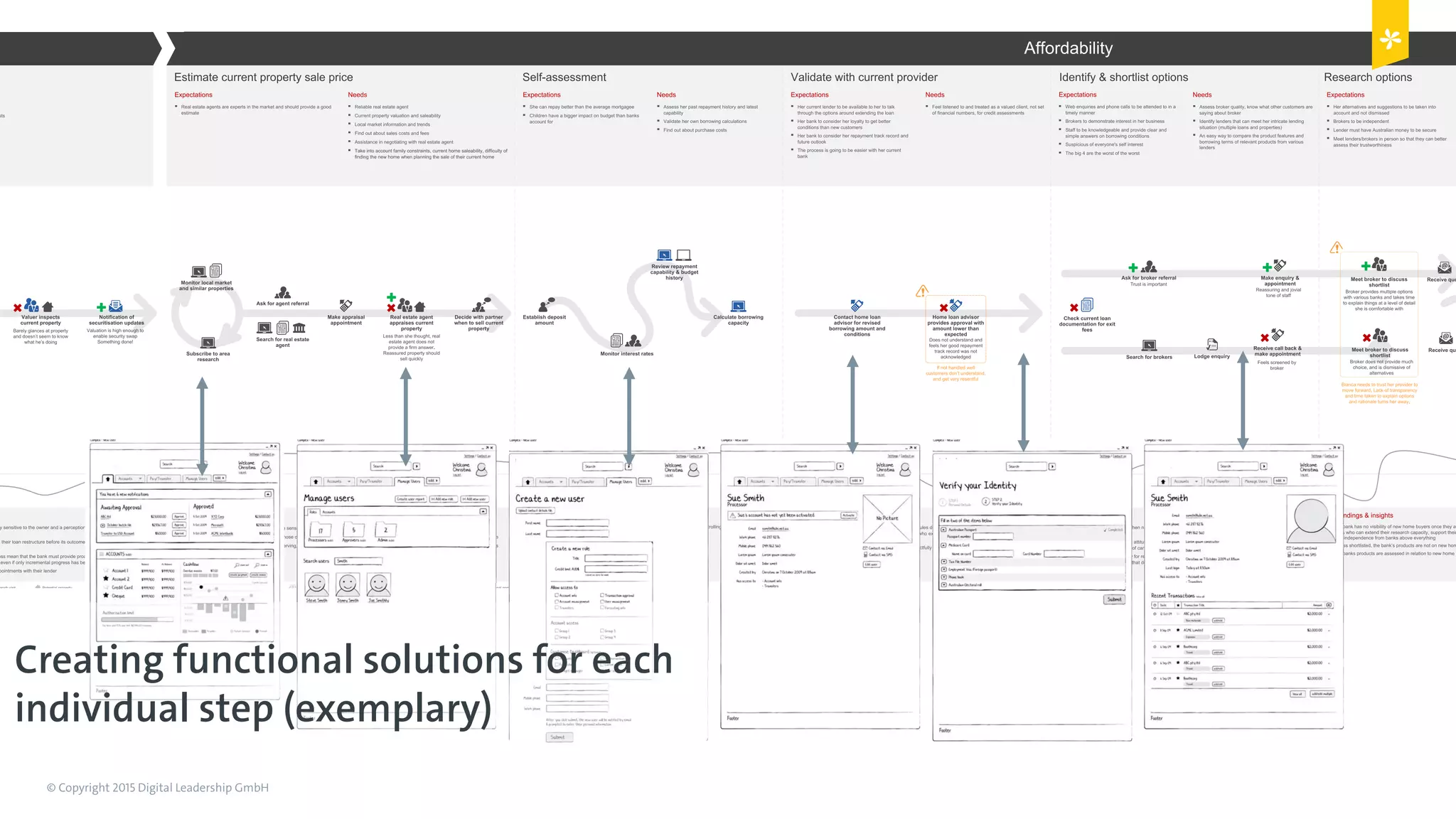Click warning triangle above home loan advisor step
1456x819 pixels.
[922, 291]
